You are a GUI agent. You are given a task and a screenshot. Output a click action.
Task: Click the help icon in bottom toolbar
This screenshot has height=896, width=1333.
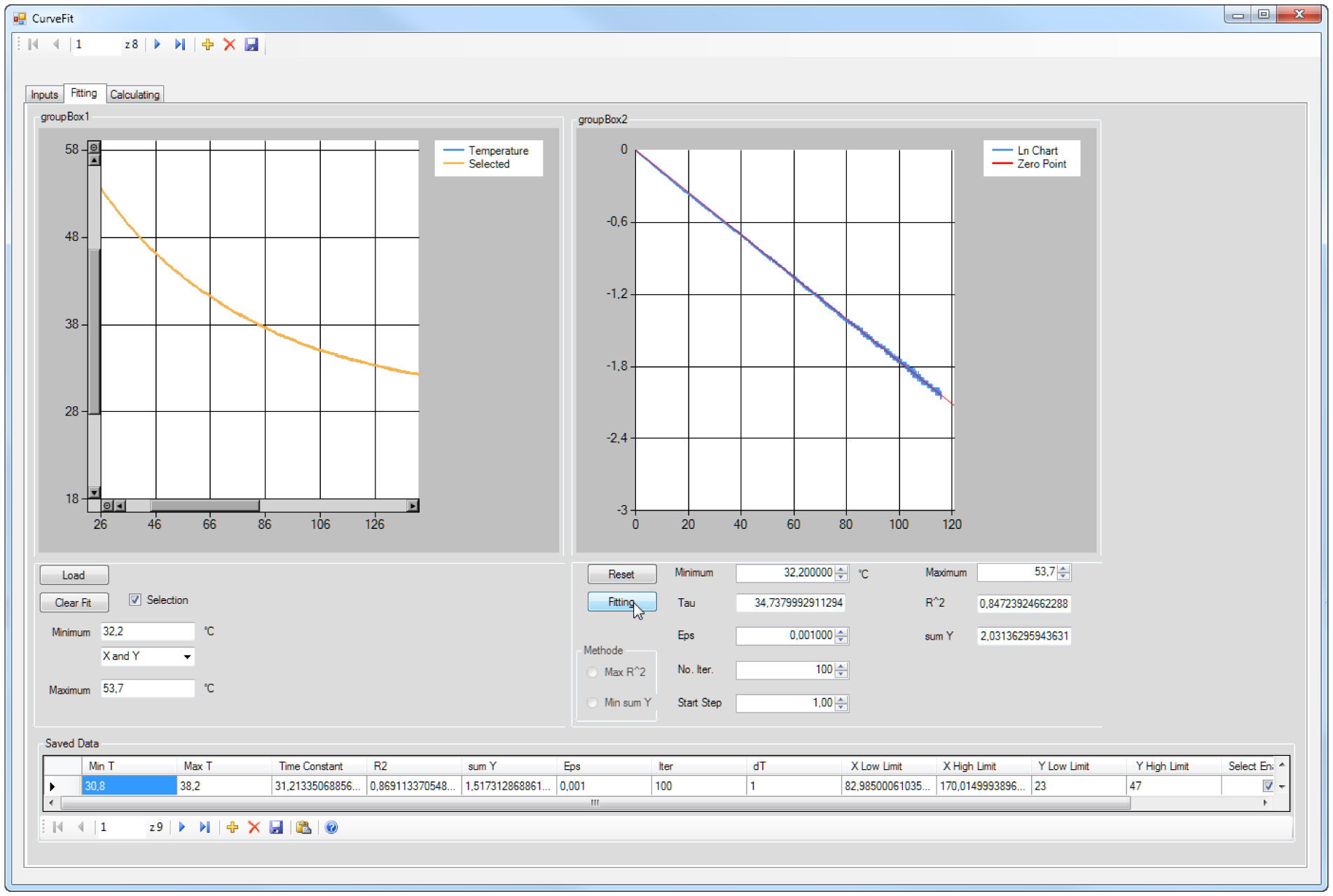(331, 827)
